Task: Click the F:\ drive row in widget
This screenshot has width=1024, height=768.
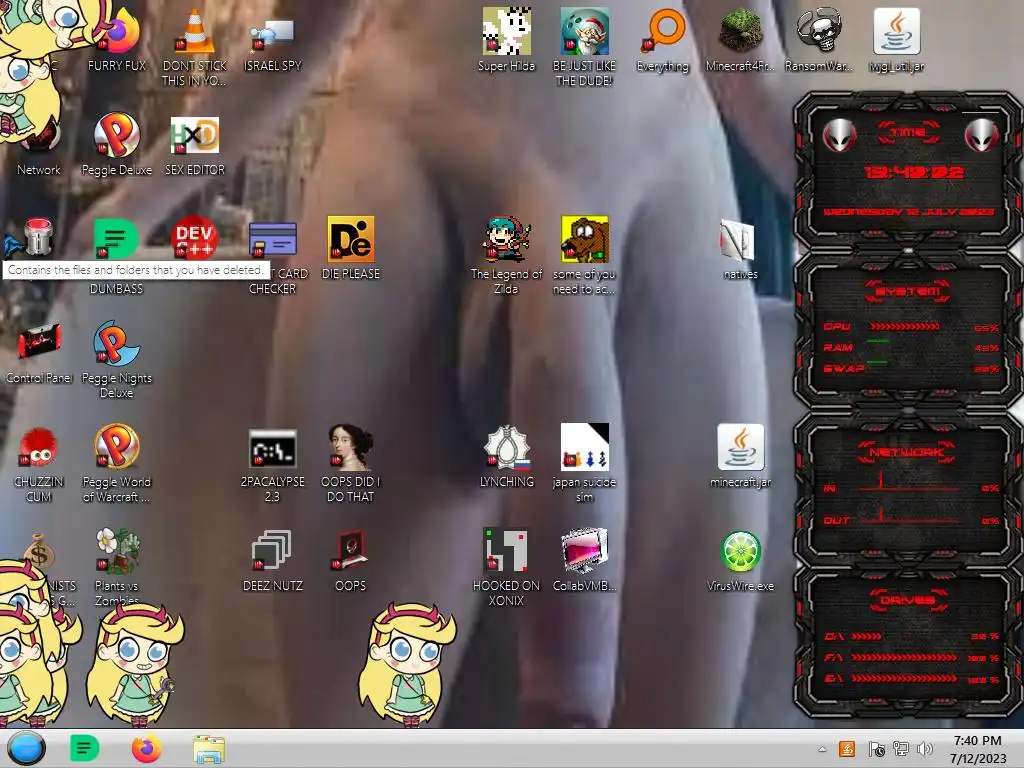Action: click(x=912, y=657)
